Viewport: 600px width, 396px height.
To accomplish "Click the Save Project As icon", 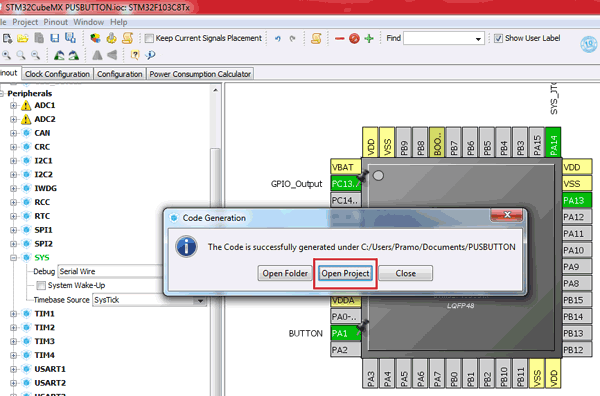I will (x=70, y=38).
